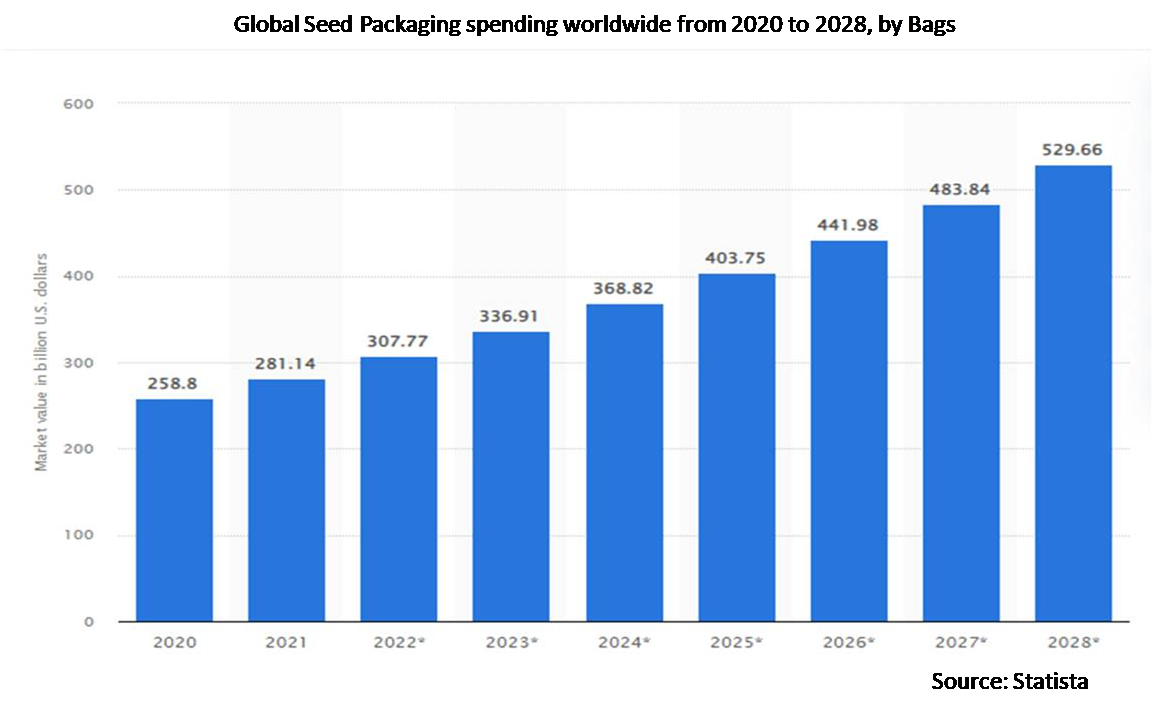Click the 2028* x-axis label
Viewport: 1153px width, 704px height.
coord(1073,645)
